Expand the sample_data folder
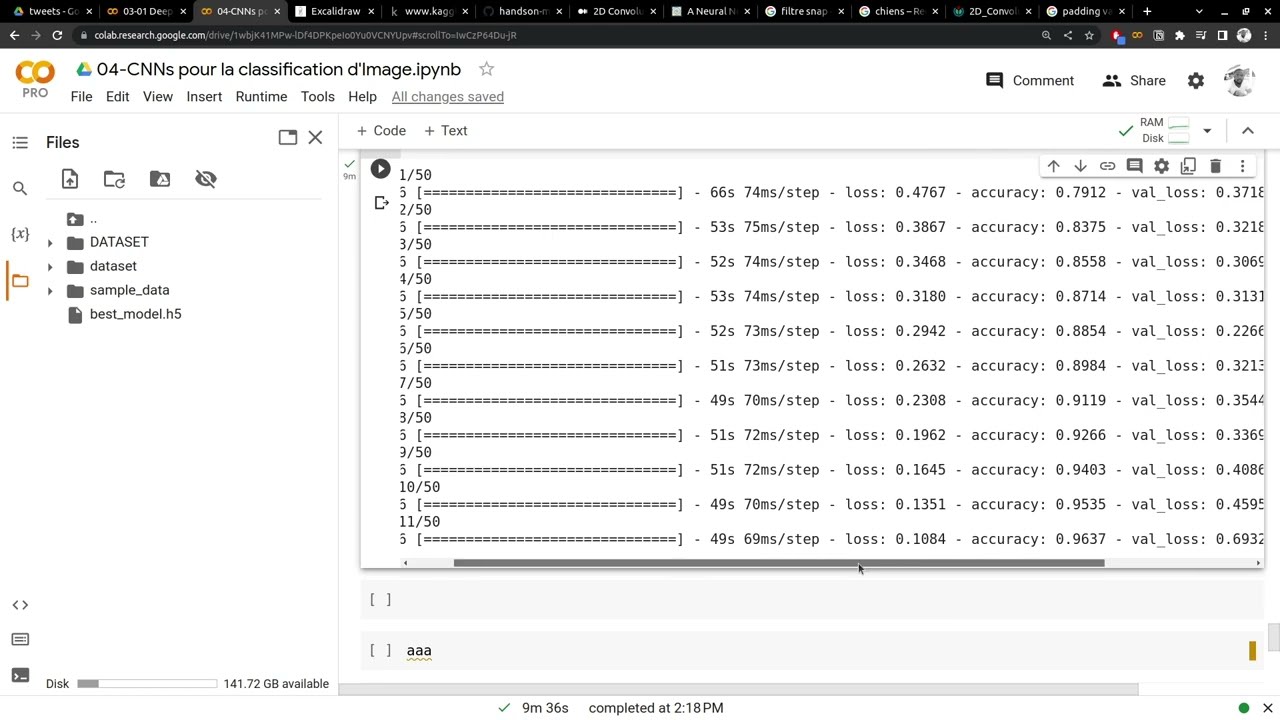Viewport: 1280px width, 720px height. tap(50, 291)
